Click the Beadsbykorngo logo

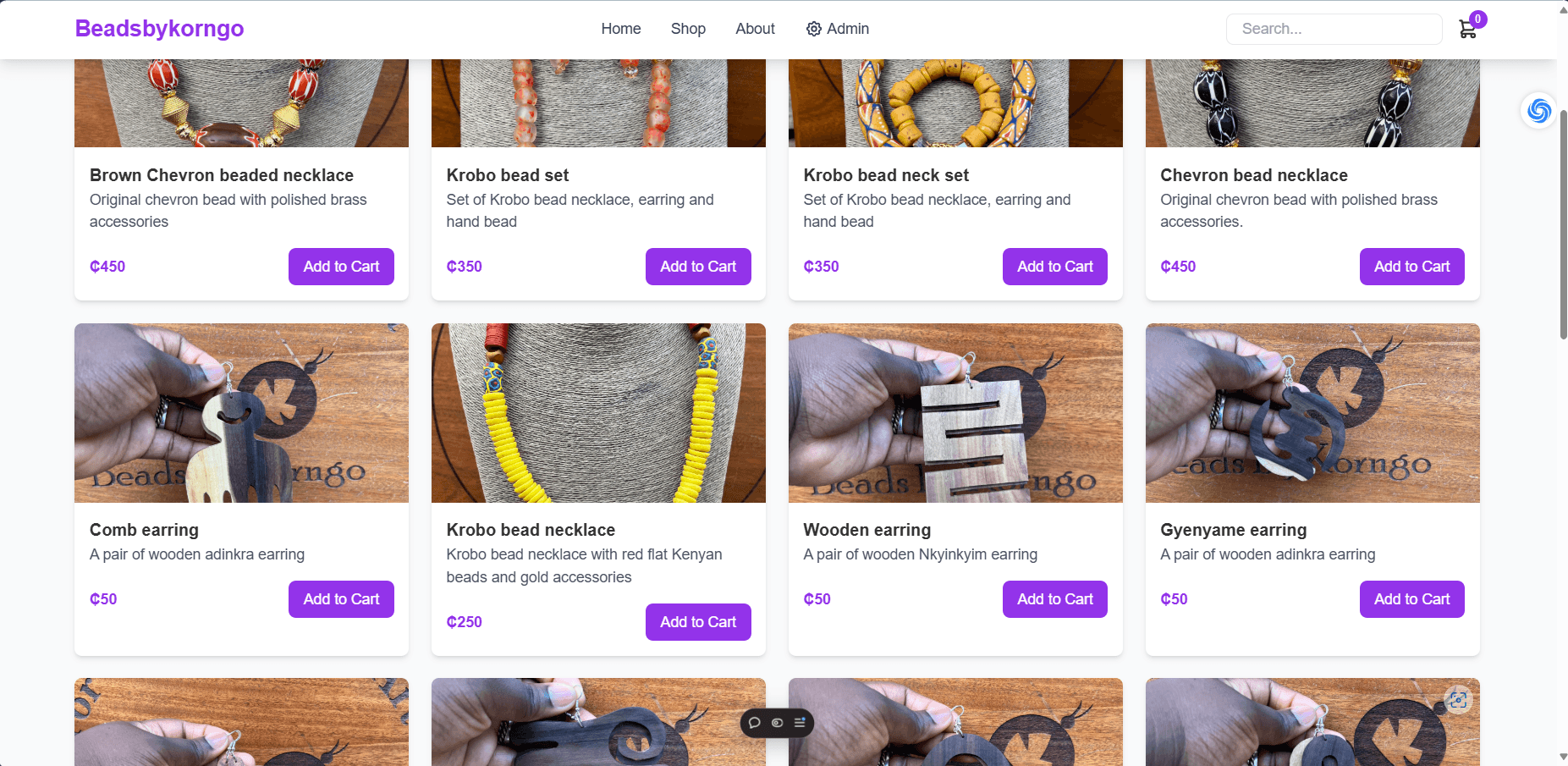coord(159,28)
